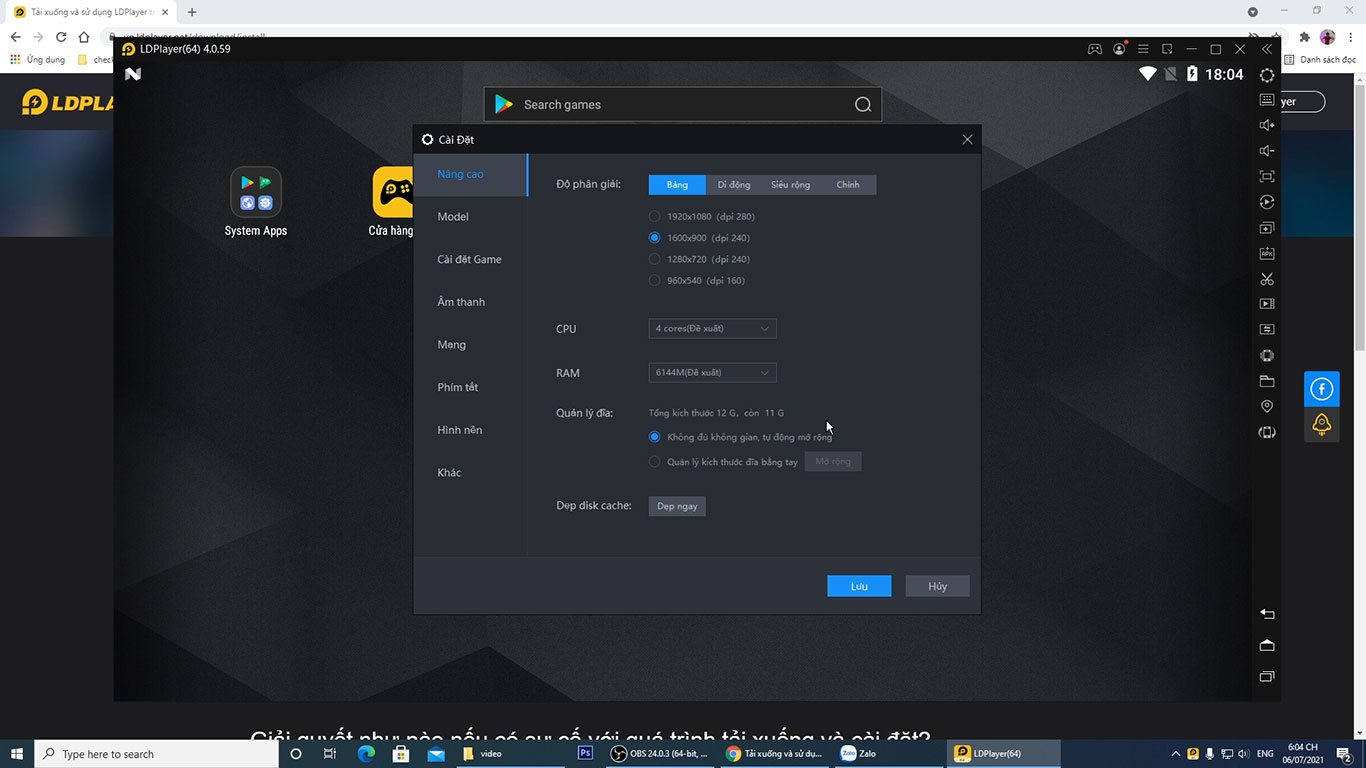Expand the CPU cores dropdown
The width and height of the screenshot is (1366, 768).
point(712,329)
